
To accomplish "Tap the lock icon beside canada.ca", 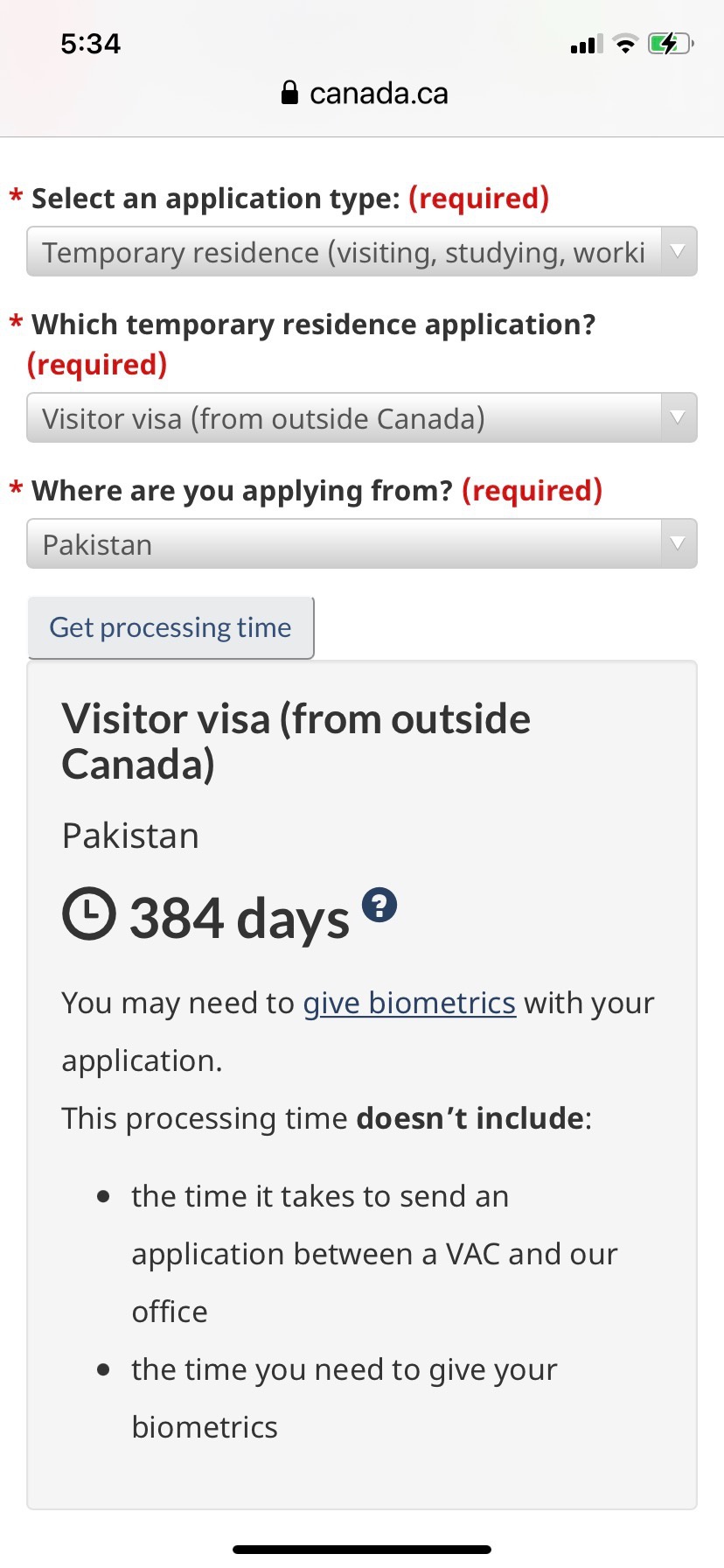I will pyautogui.click(x=289, y=93).
